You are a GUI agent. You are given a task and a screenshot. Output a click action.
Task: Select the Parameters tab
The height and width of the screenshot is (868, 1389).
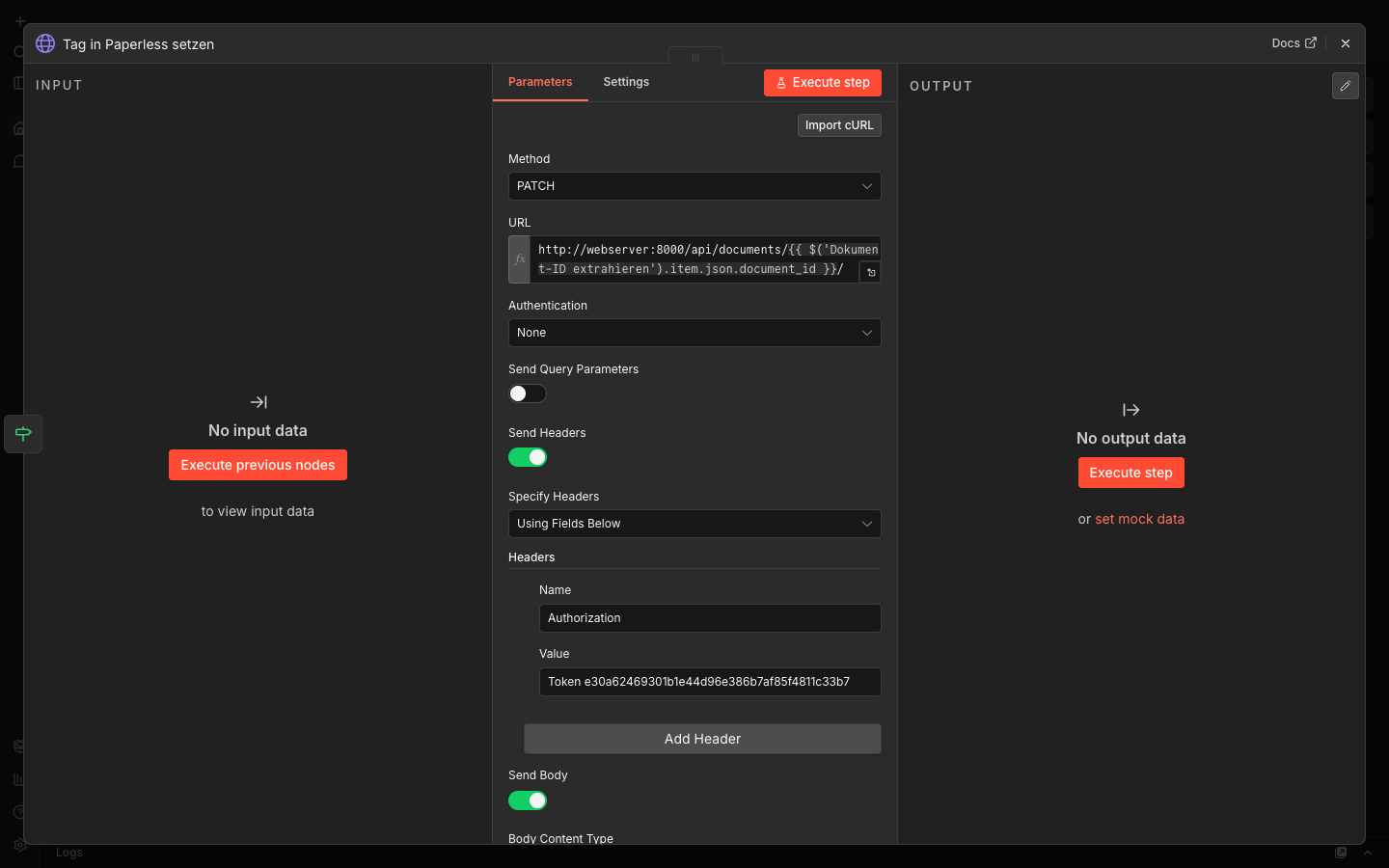tap(540, 82)
